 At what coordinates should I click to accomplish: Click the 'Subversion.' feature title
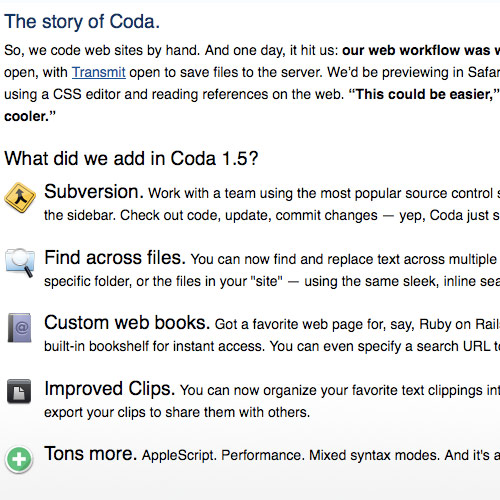tap(94, 192)
